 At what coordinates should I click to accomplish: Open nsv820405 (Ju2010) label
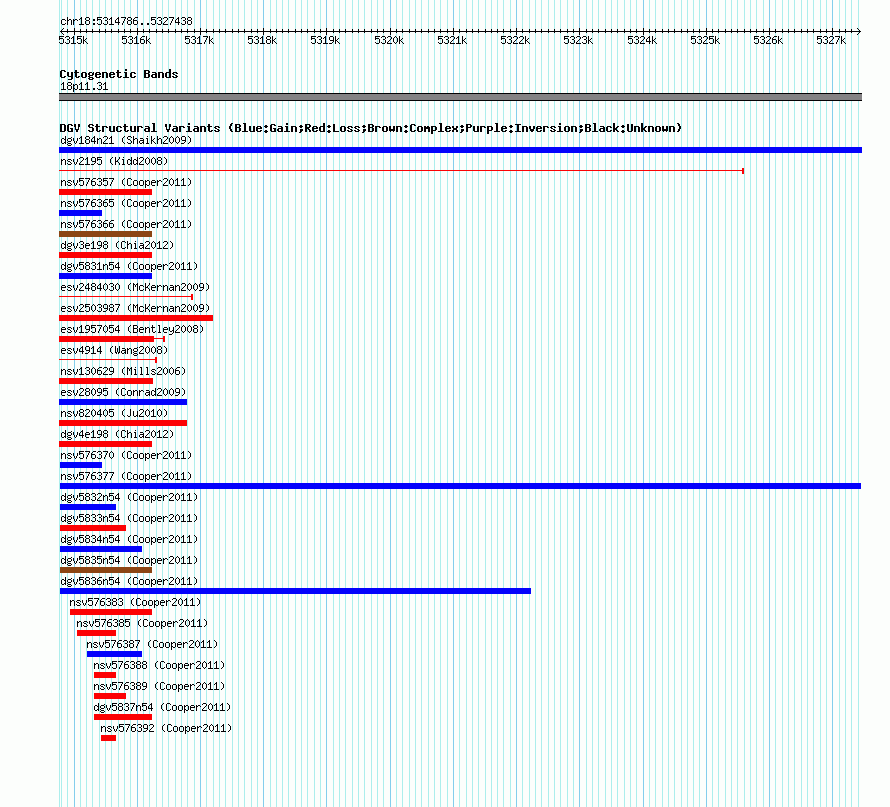click(114, 413)
